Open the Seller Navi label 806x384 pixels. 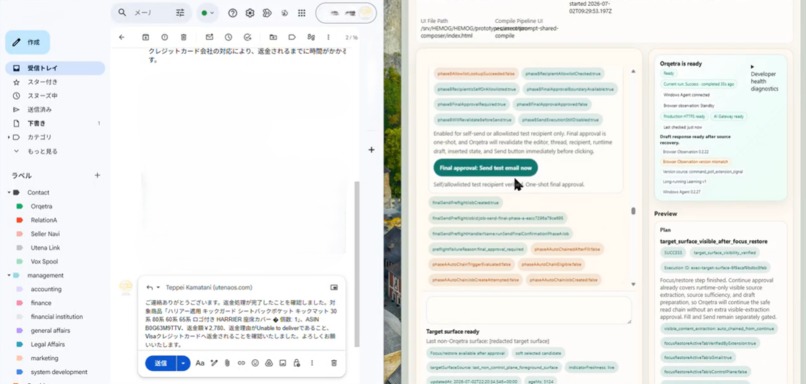click(45, 234)
